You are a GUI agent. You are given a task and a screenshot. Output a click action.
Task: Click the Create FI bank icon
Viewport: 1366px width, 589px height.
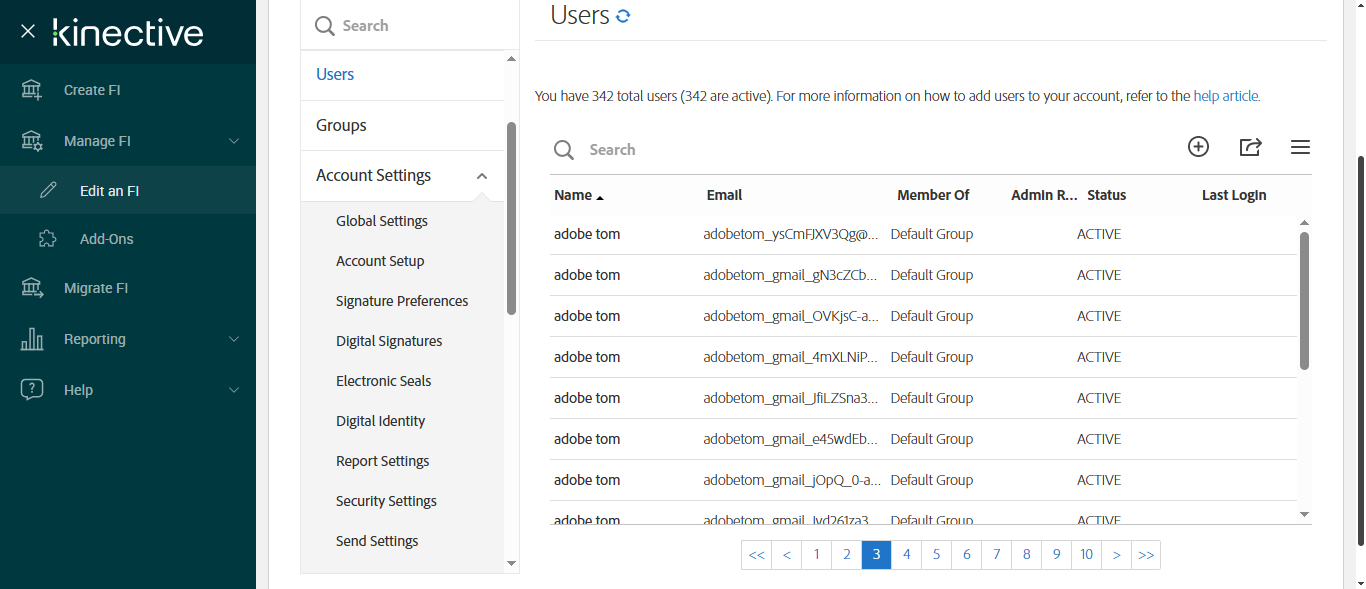point(32,90)
